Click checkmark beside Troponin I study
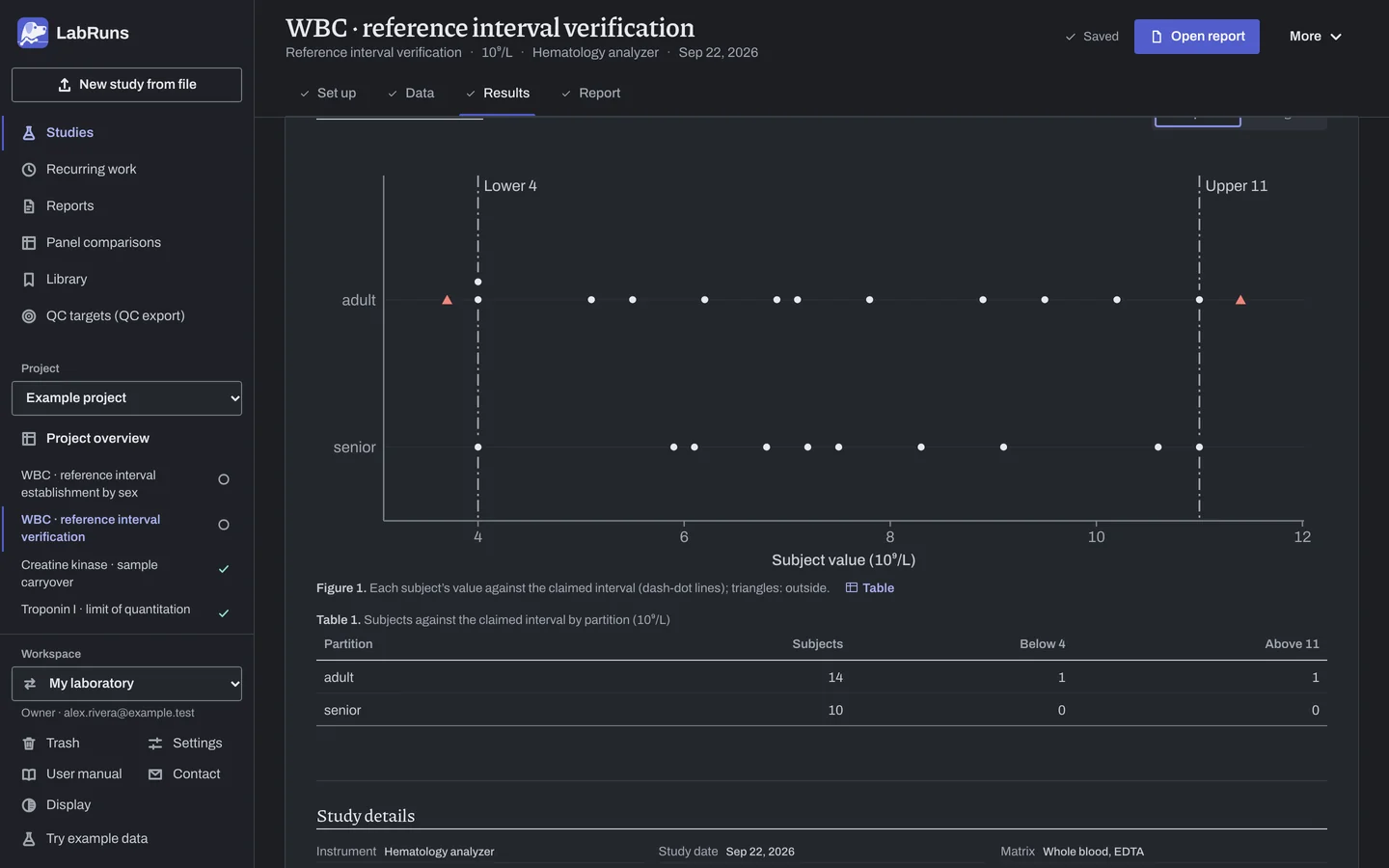1389x868 pixels. tap(224, 613)
